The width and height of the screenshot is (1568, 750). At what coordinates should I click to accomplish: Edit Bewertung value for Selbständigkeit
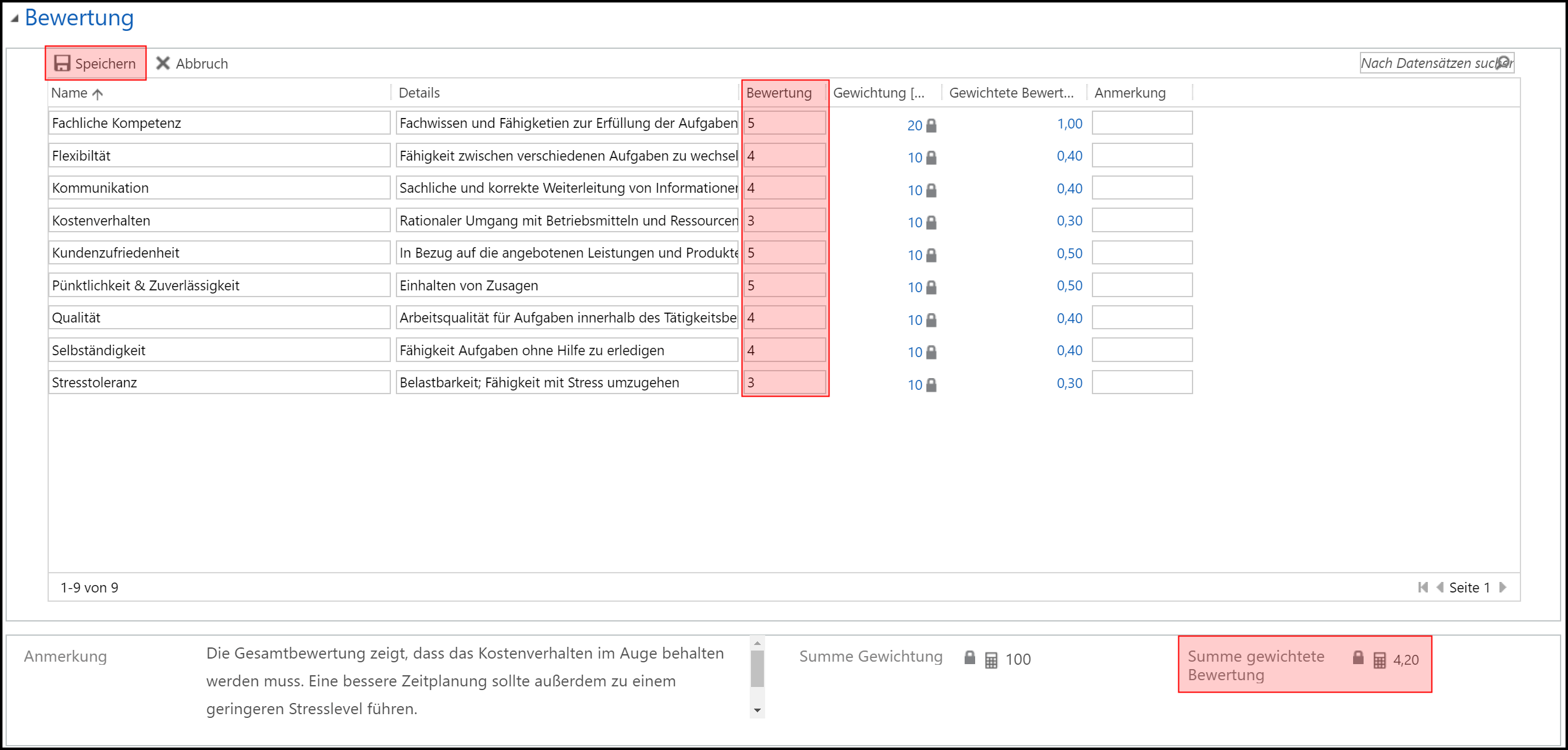784,350
